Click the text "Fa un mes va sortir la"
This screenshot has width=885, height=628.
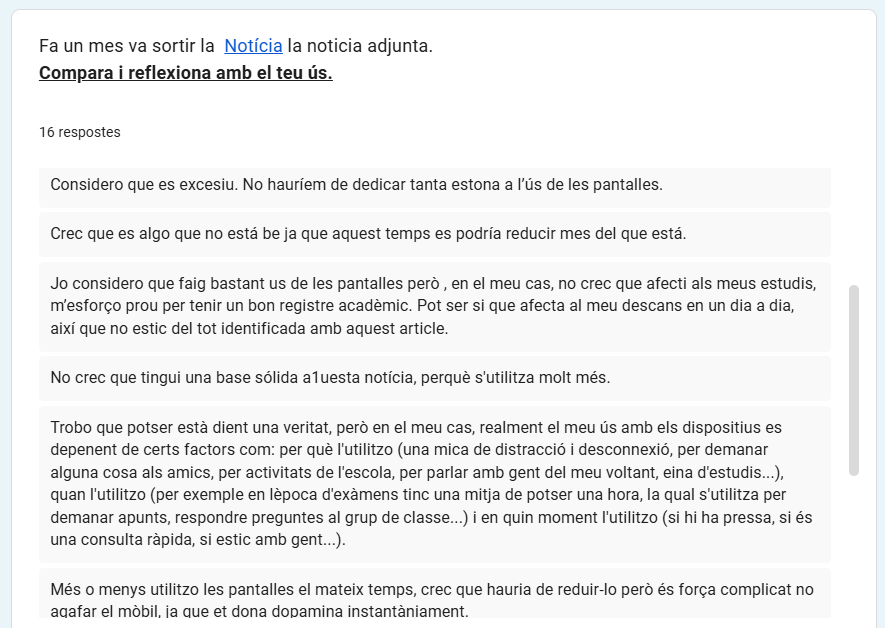point(126,46)
